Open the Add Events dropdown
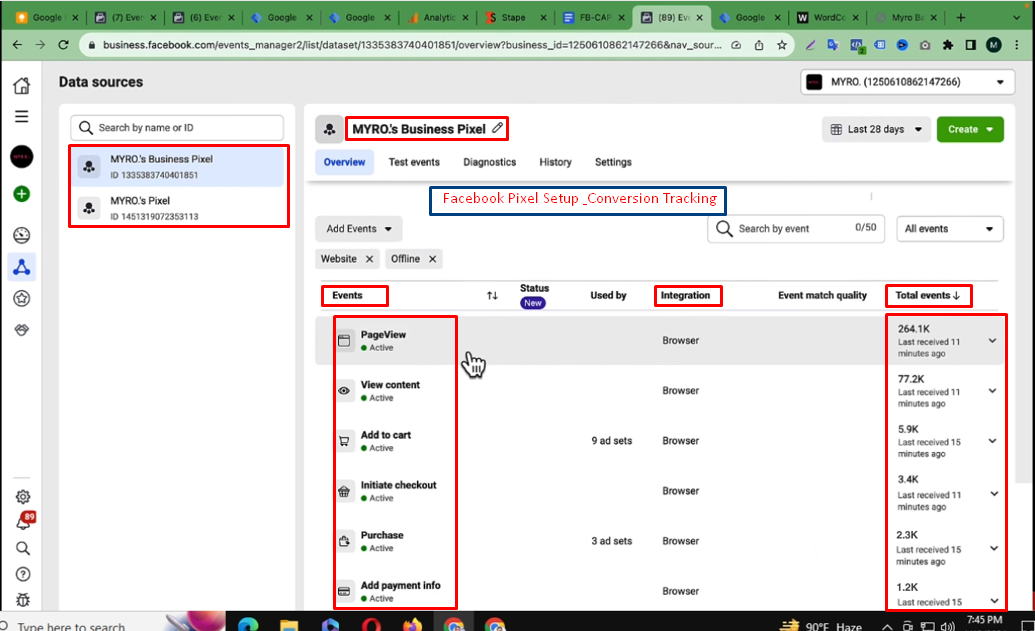Image resolution: width=1035 pixels, height=631 pixels. [358, 228]
